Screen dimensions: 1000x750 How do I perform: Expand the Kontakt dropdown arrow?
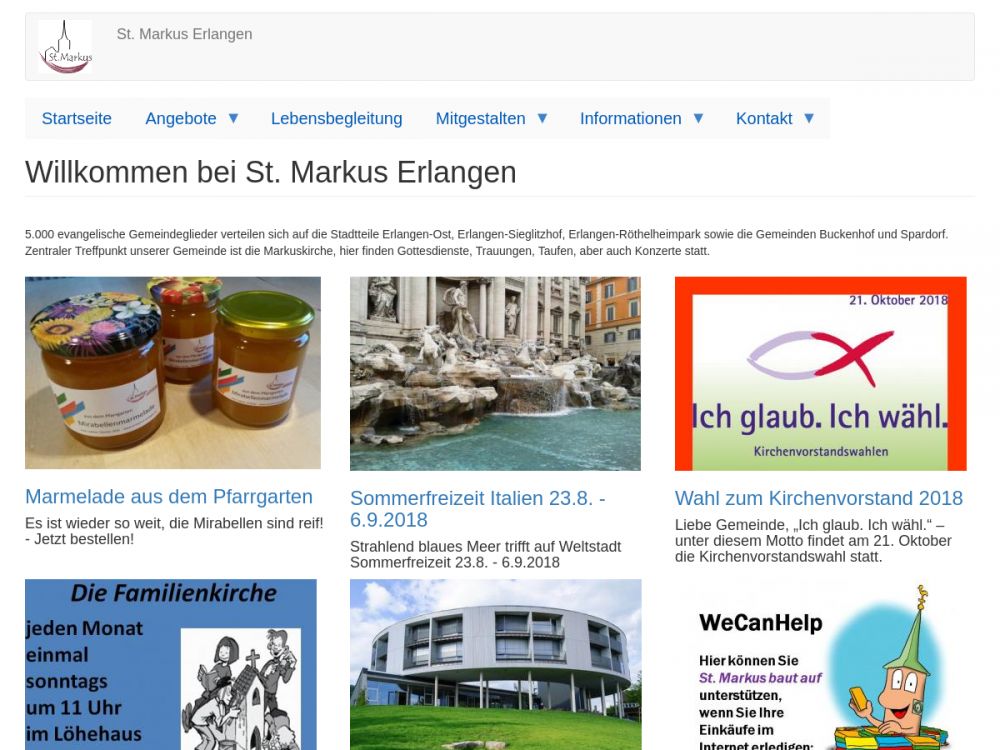click(809, 118)
